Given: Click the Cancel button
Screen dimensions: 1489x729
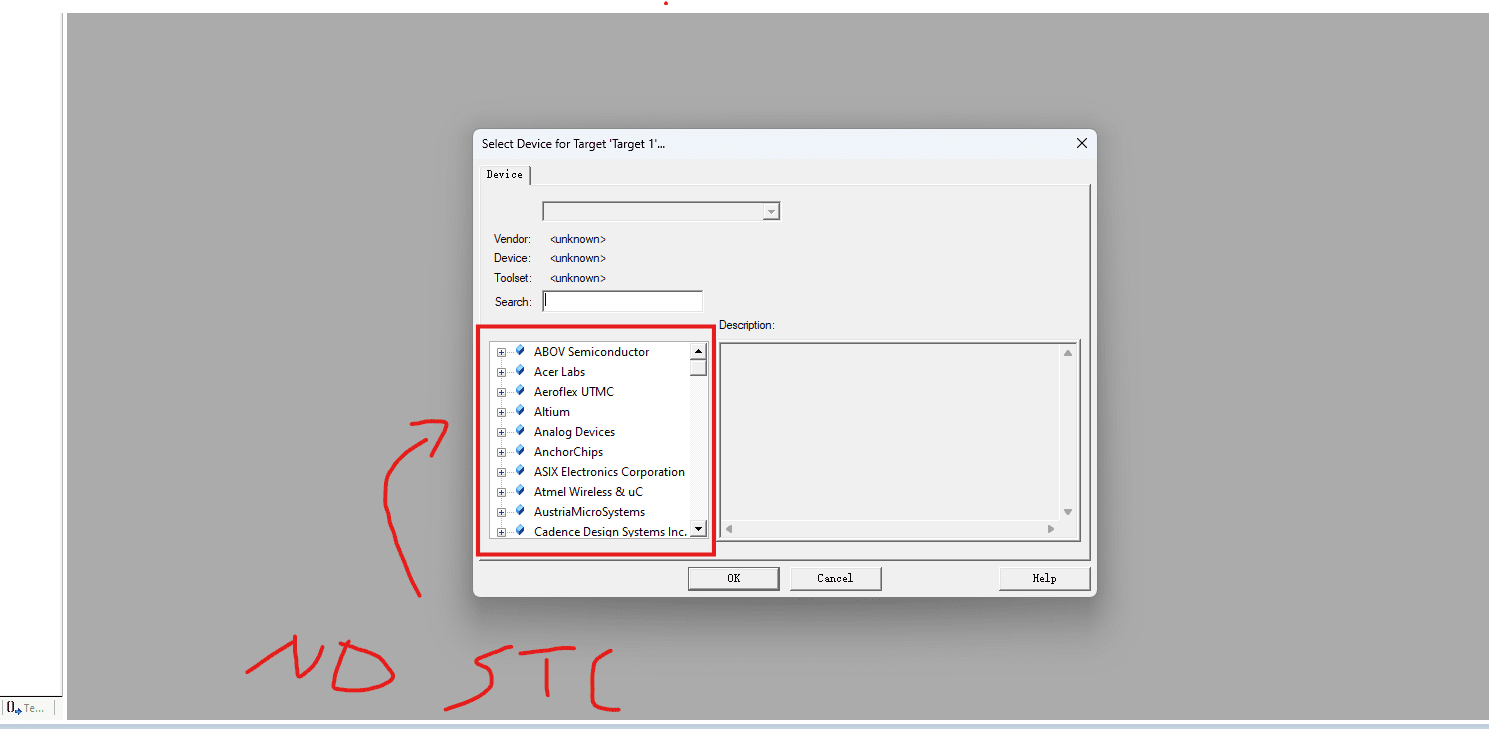Looking at the screenshot, I should 835,578.
